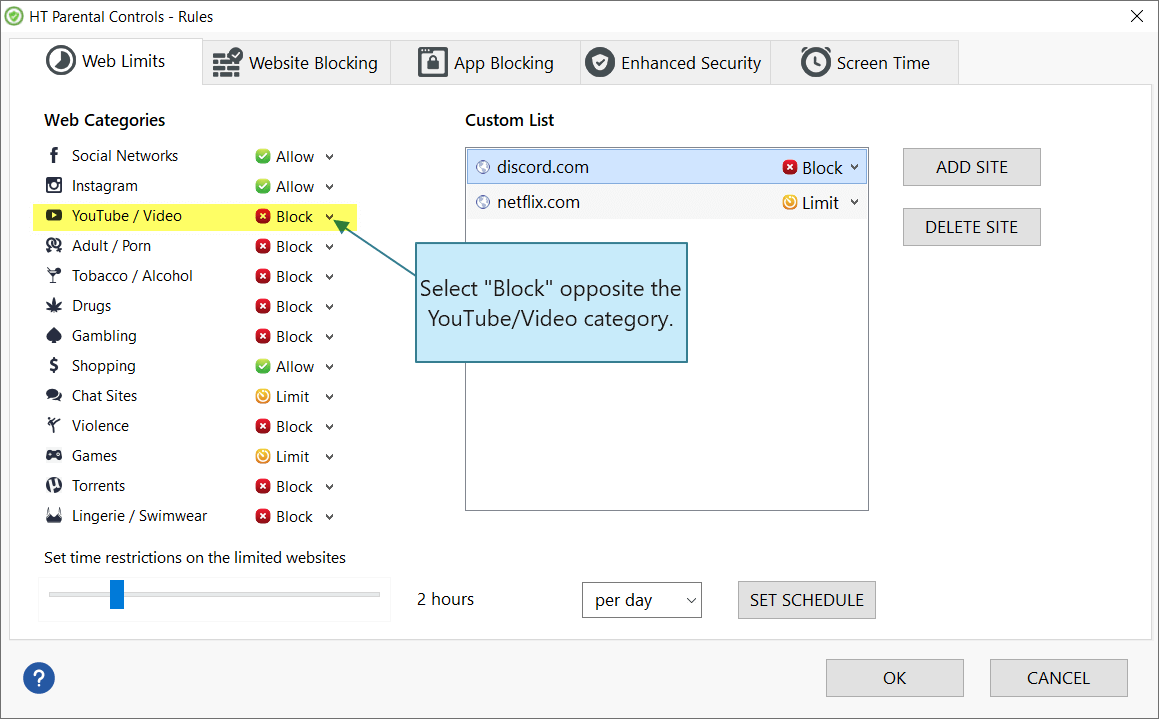1159x719 pixels.
Task: Click the ADD SITE button
Action: (971, 167)
